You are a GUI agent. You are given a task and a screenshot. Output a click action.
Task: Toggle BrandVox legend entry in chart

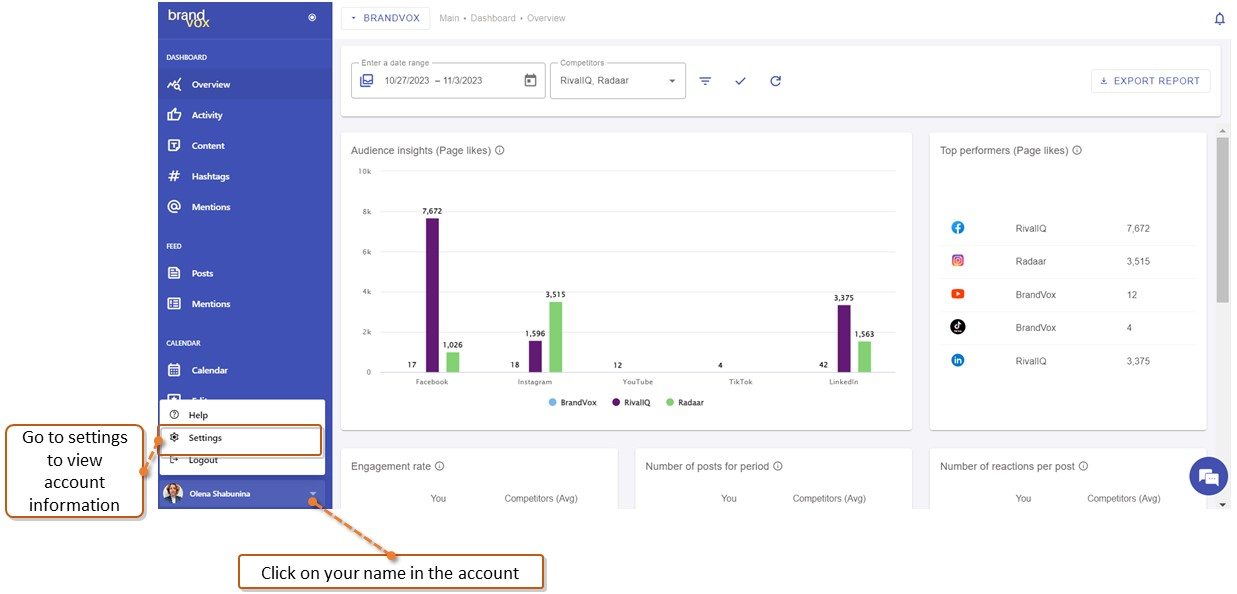574,402
